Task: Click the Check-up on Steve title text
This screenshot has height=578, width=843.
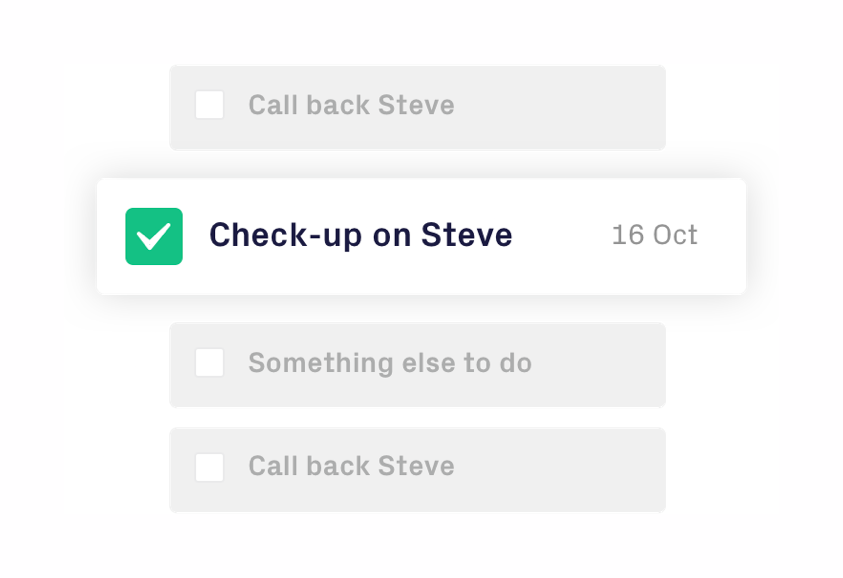Action: coord(360,235)
